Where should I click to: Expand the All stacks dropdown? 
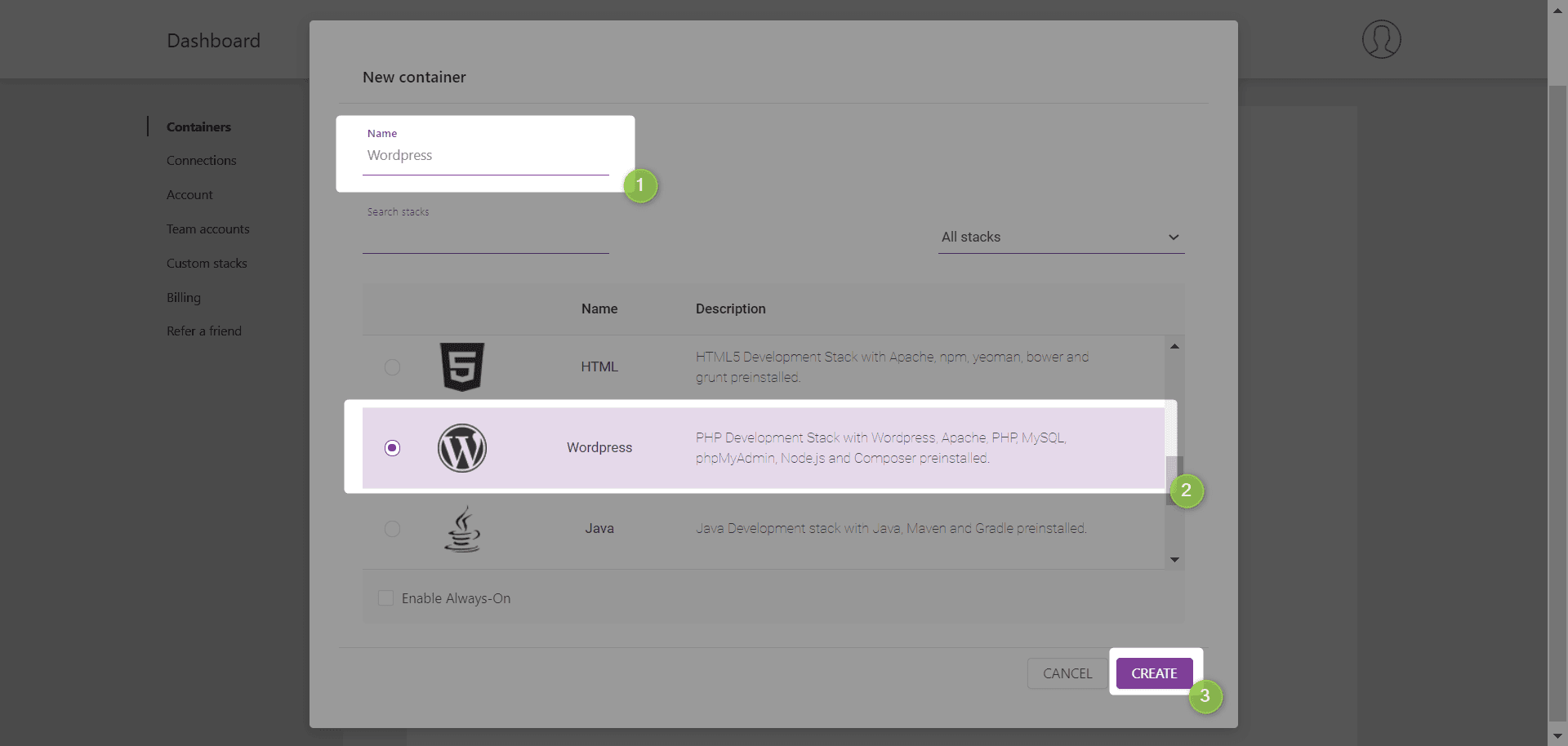(1060, 238)
